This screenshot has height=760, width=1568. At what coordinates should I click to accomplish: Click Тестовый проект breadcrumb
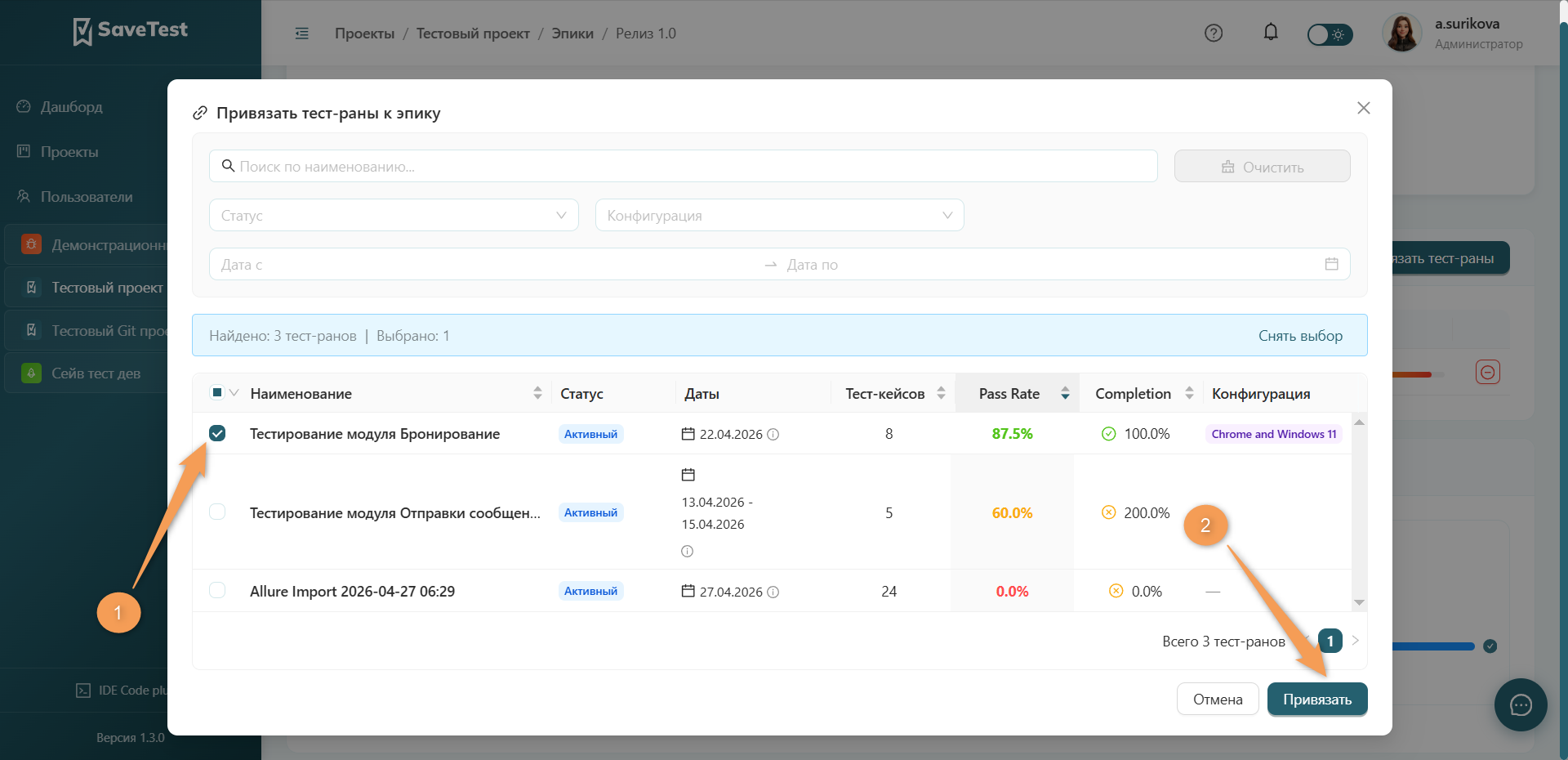[473, 34]
